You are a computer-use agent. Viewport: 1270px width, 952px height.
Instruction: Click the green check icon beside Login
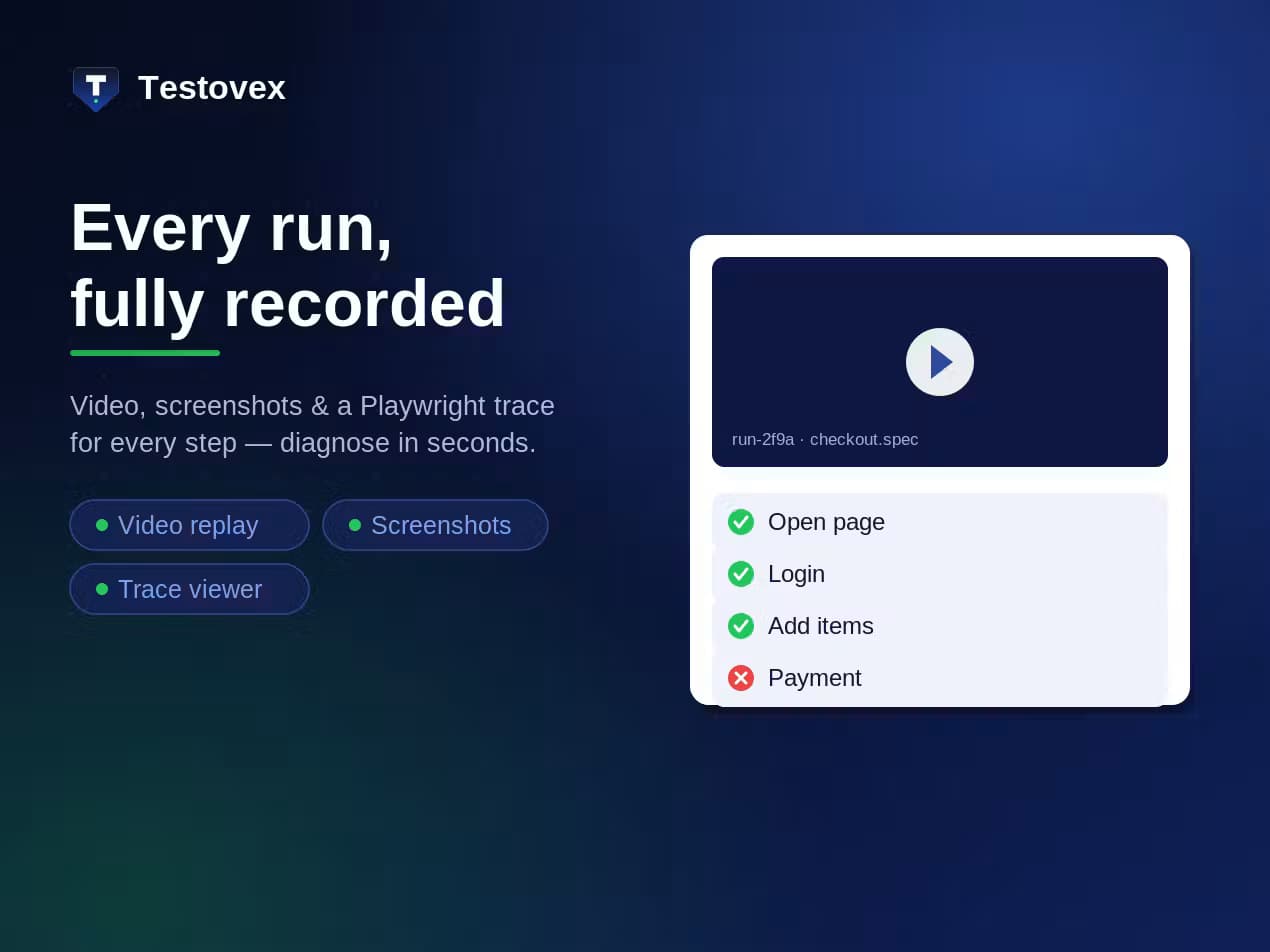tap(741, 574)
